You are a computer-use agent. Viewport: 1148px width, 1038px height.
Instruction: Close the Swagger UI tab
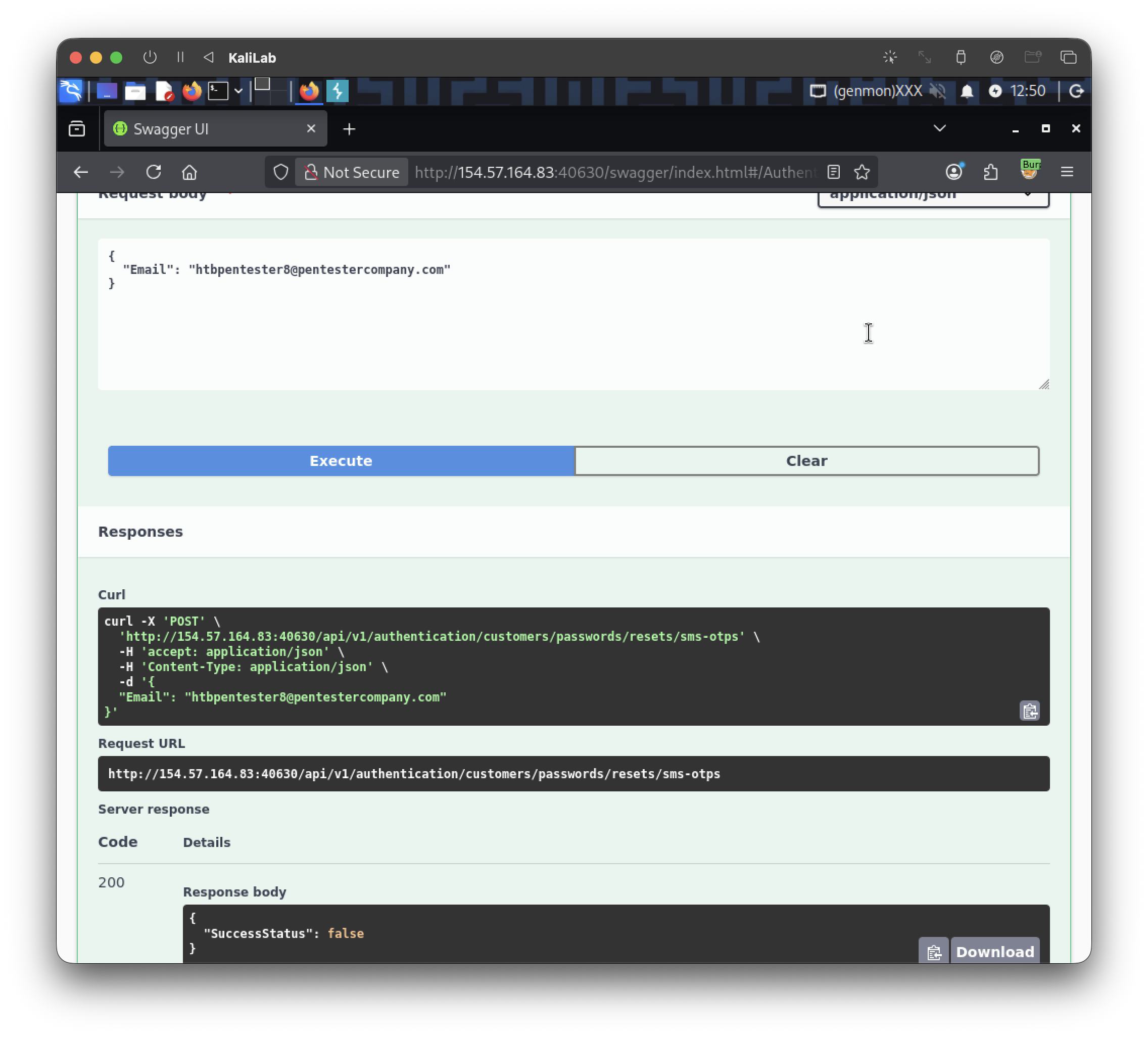click(311, 129)
